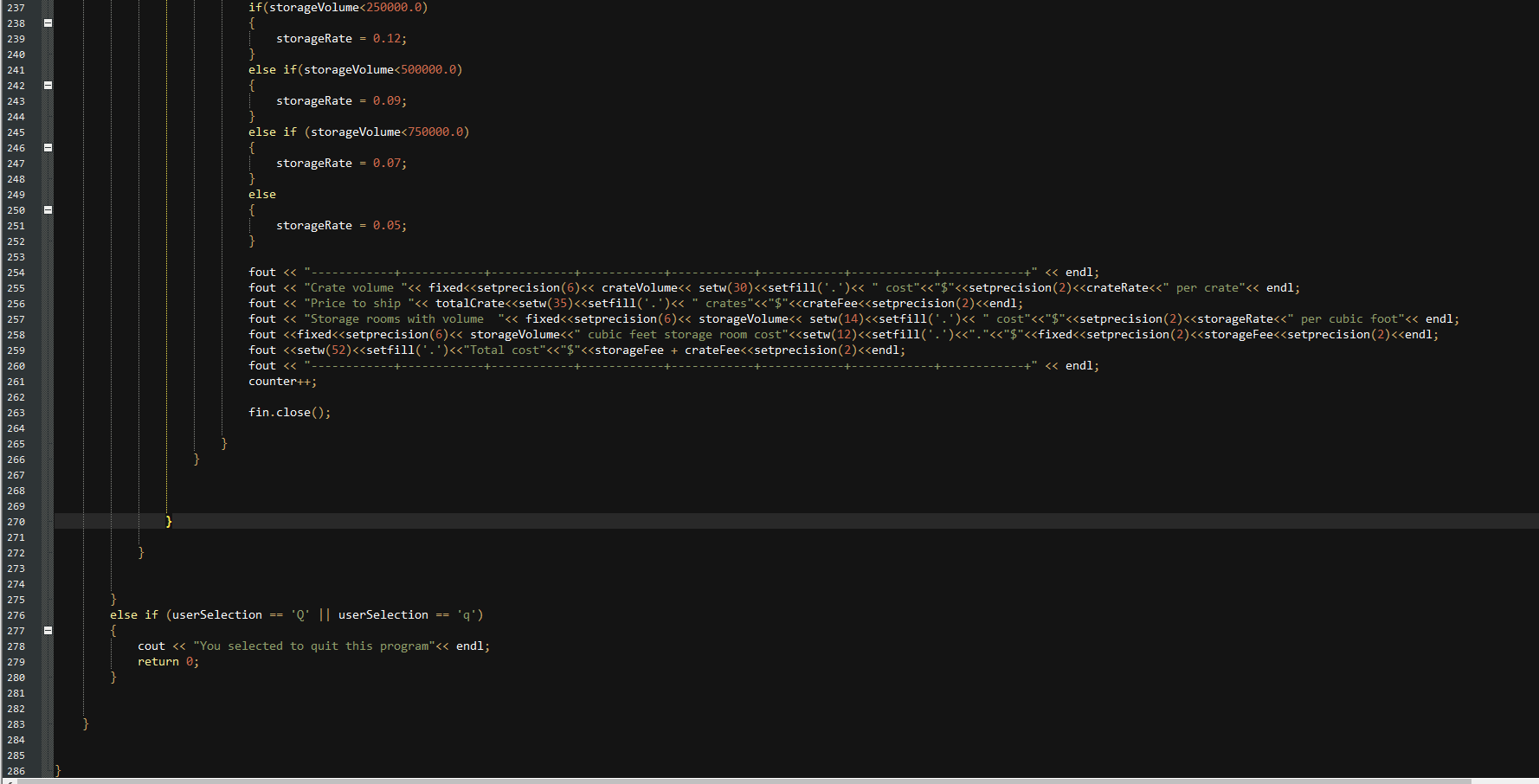
Task: Select the userSelection variable on line 276
Action: point(216,614)
